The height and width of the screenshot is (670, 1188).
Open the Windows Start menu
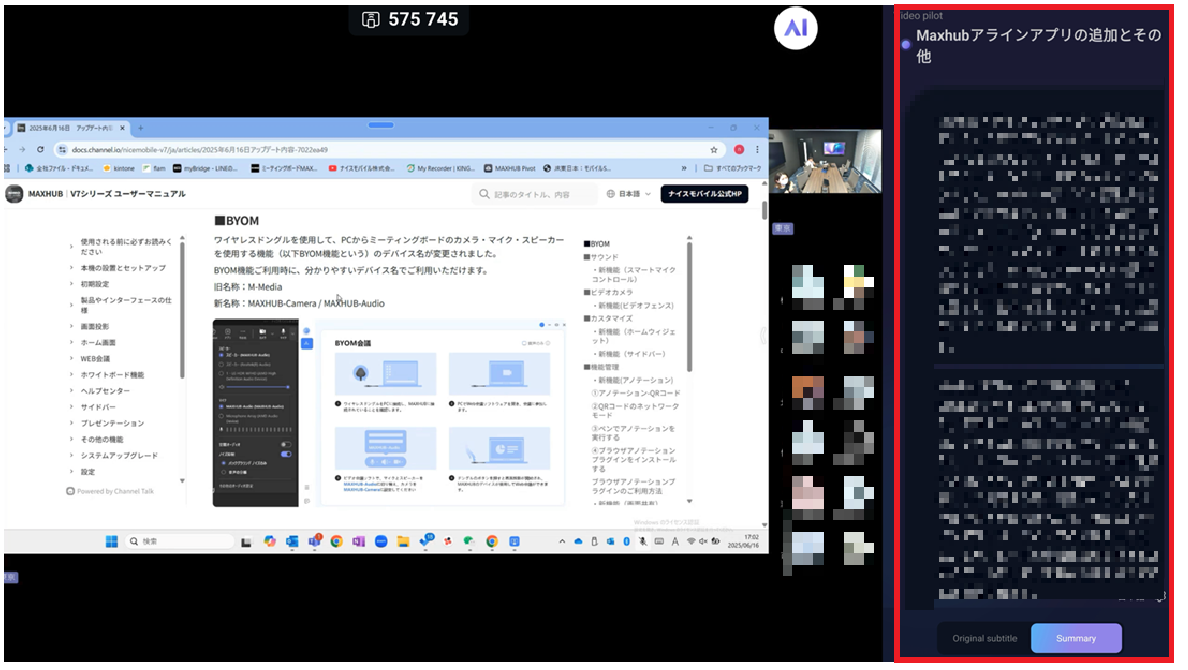(111, 541)
